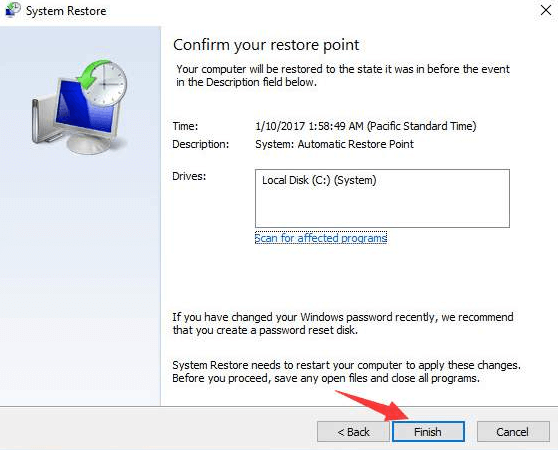This screenshot has height=450, width=558.
Task: Cancel the System Restore wizard
Action: 513,432
